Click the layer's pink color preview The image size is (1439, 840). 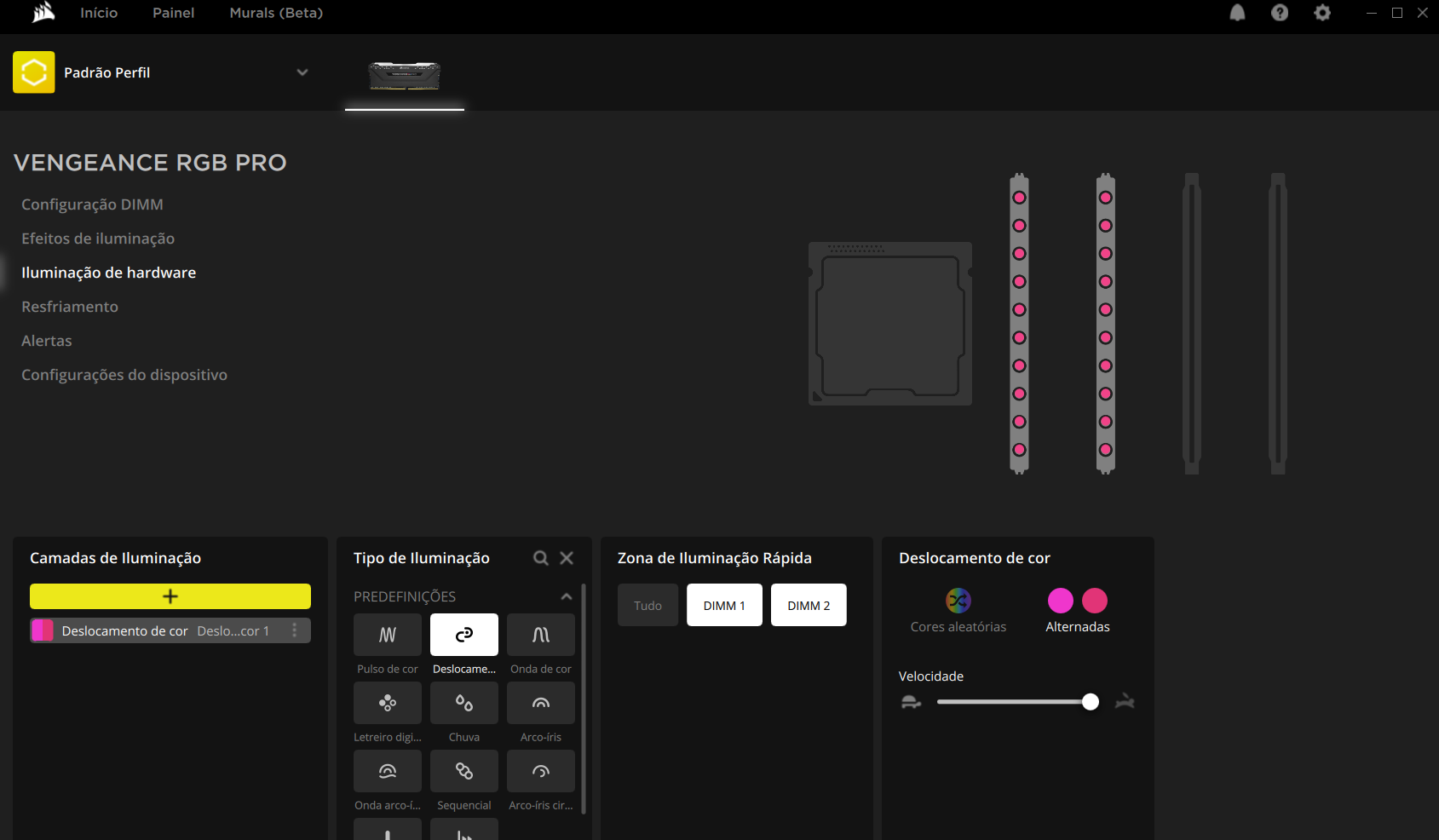pyautogui.click(x=43, y=630)
